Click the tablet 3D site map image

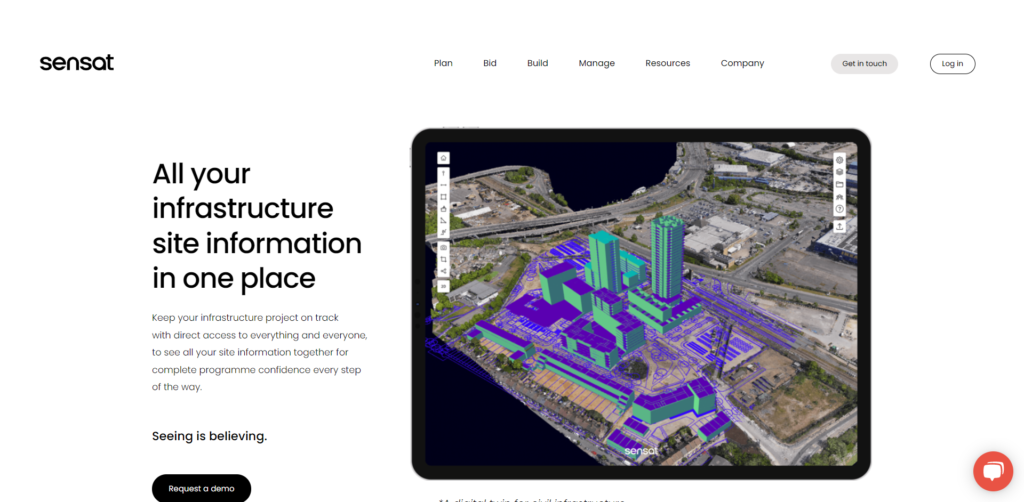641,304
